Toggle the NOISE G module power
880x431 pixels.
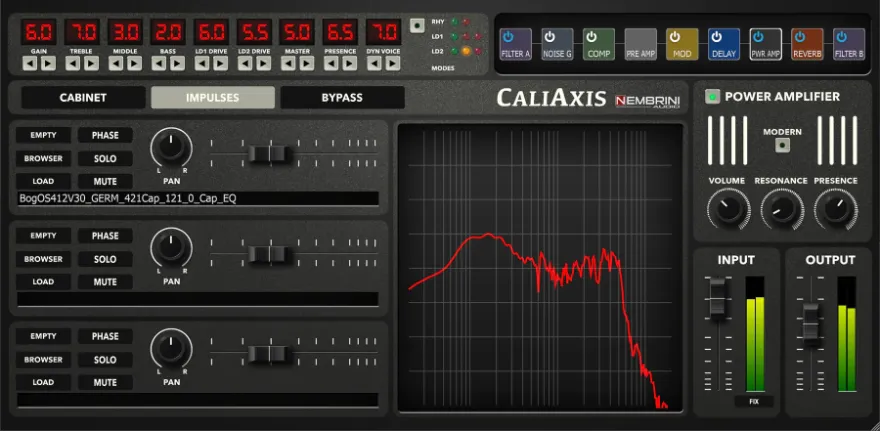550,36
